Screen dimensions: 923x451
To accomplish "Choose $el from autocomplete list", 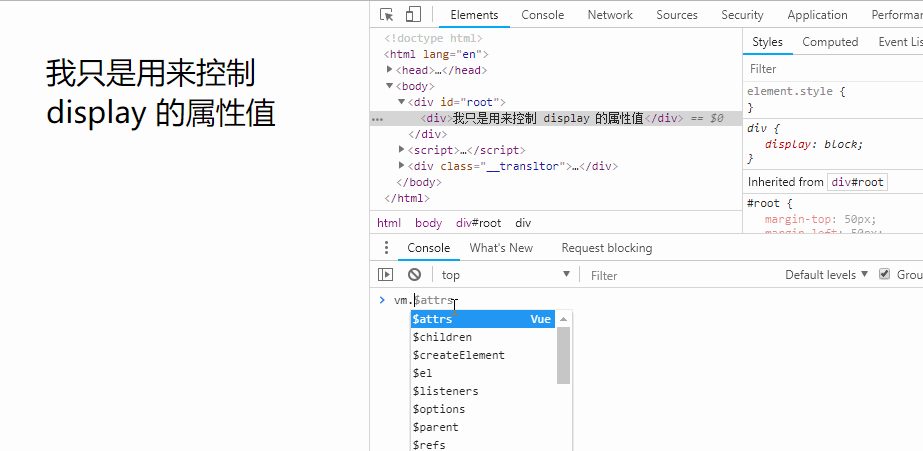I will click(483, 373).
